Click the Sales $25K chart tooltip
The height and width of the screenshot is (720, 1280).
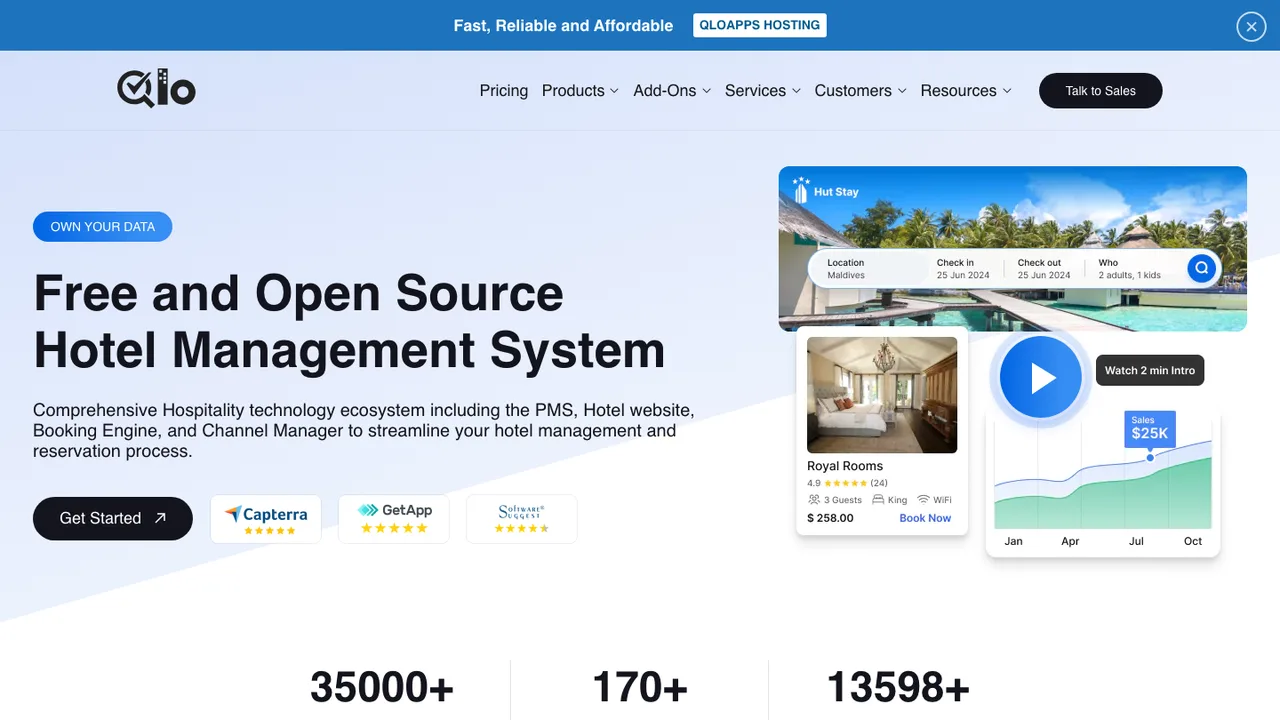[x=1150, y=428]
